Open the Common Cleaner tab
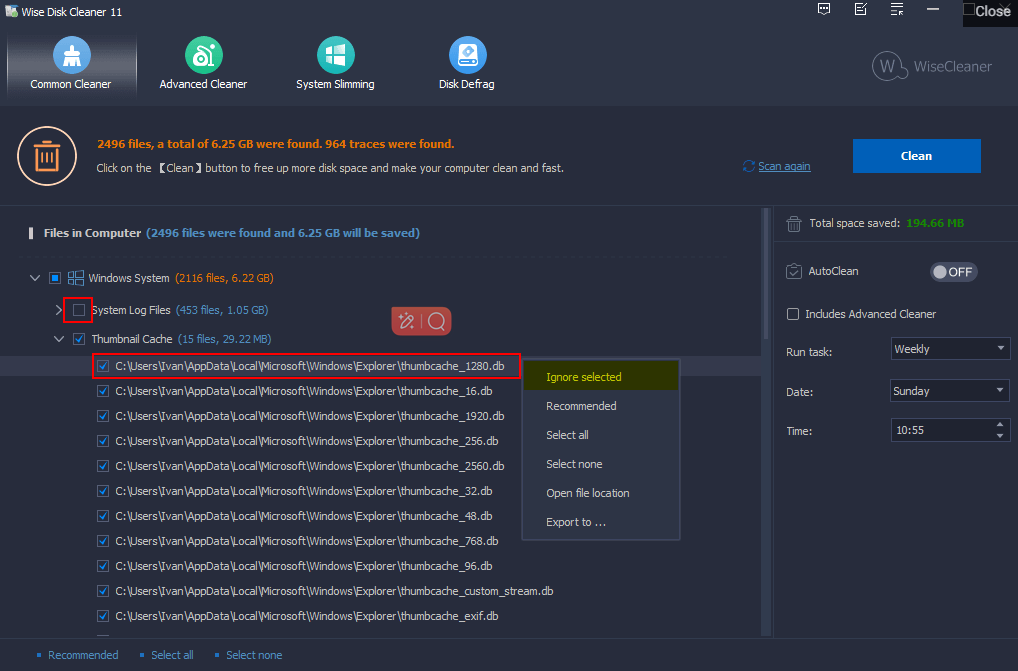The height and width of the screenshot is (671, 1018). coord(71,64)
